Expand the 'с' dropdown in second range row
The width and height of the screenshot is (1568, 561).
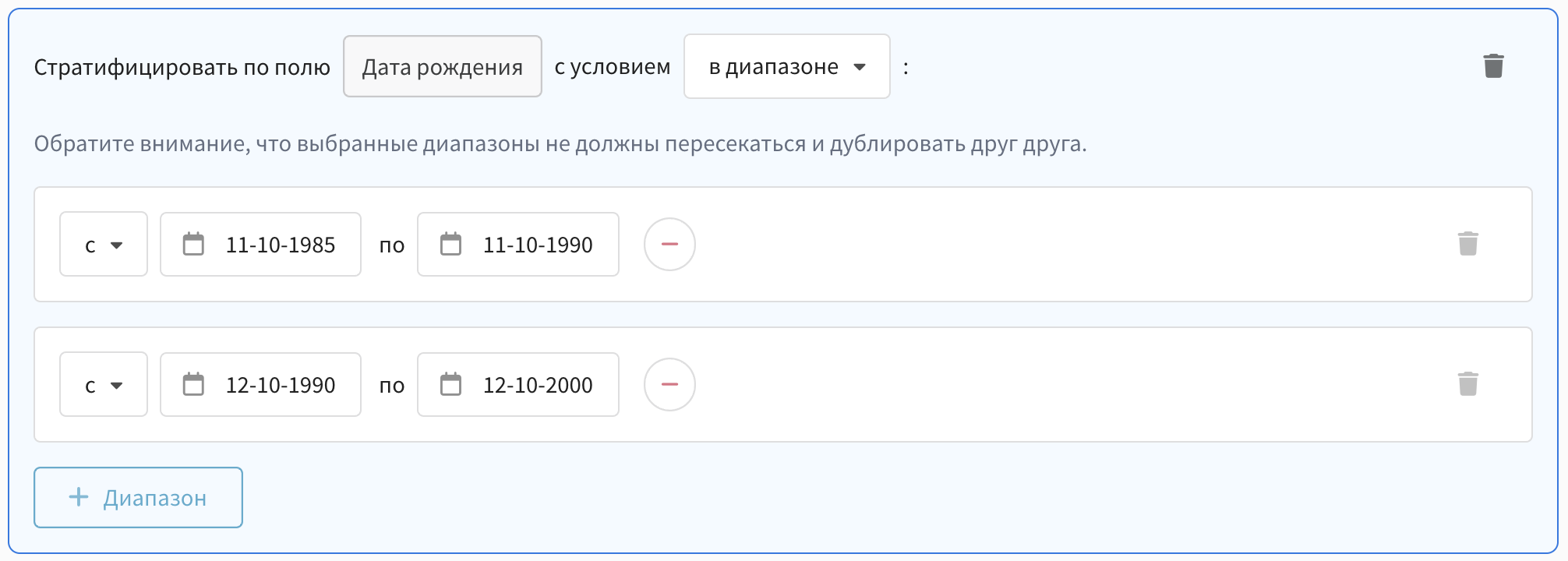point(104,385)
